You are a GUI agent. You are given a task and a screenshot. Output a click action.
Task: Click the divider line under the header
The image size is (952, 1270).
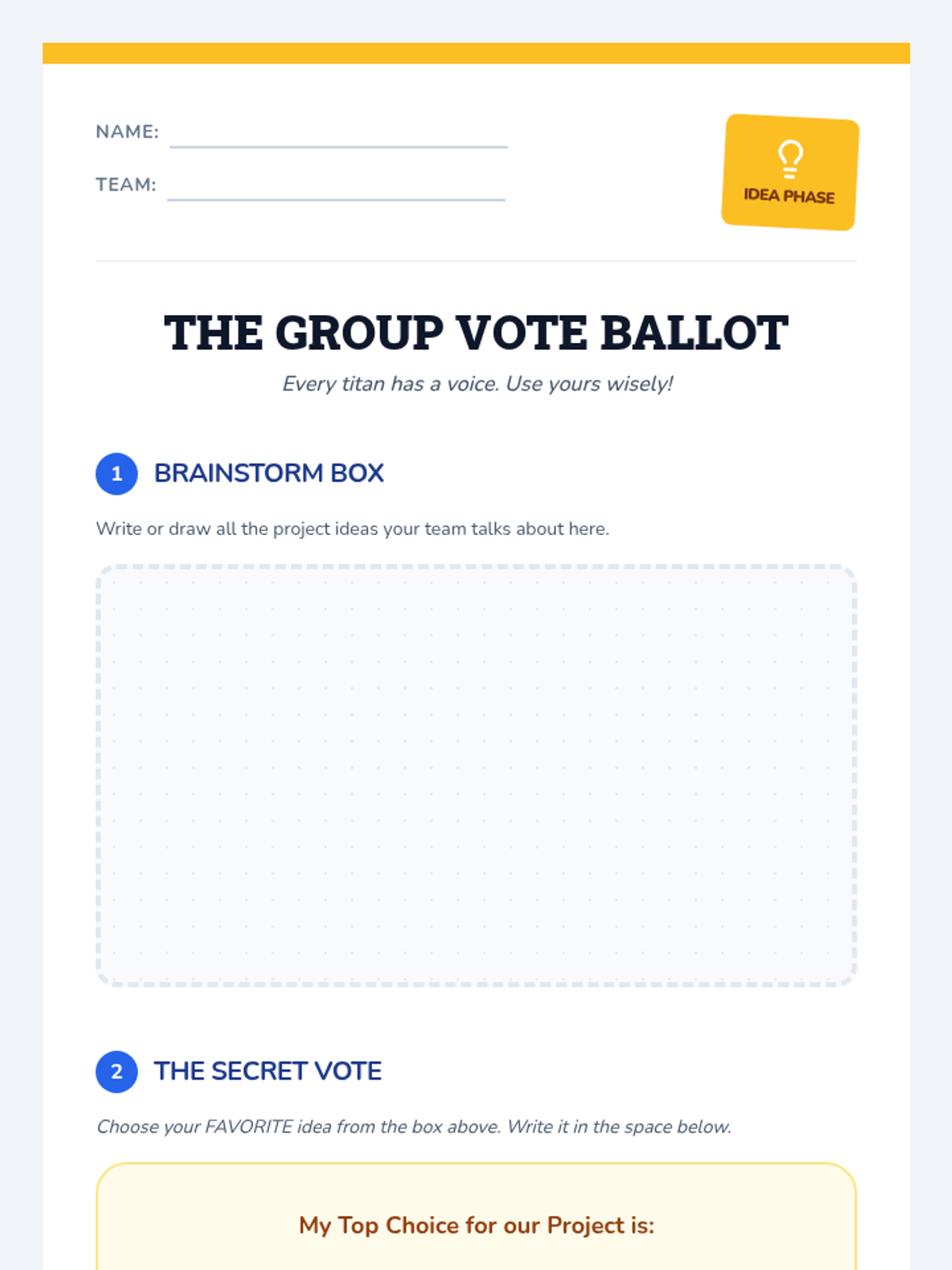(x=476, y=260)
